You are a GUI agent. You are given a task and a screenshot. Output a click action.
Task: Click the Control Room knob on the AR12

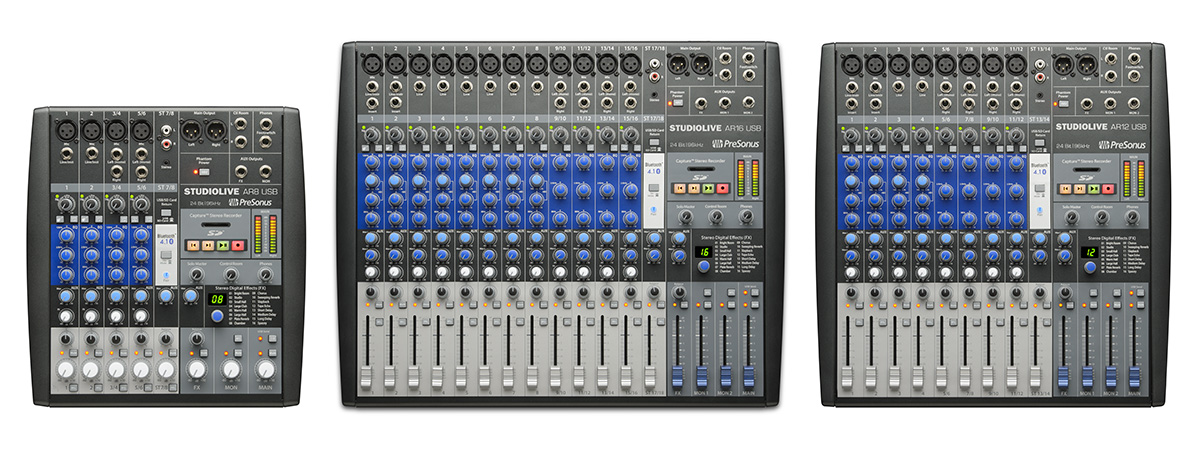click(x=1102, y=217)
